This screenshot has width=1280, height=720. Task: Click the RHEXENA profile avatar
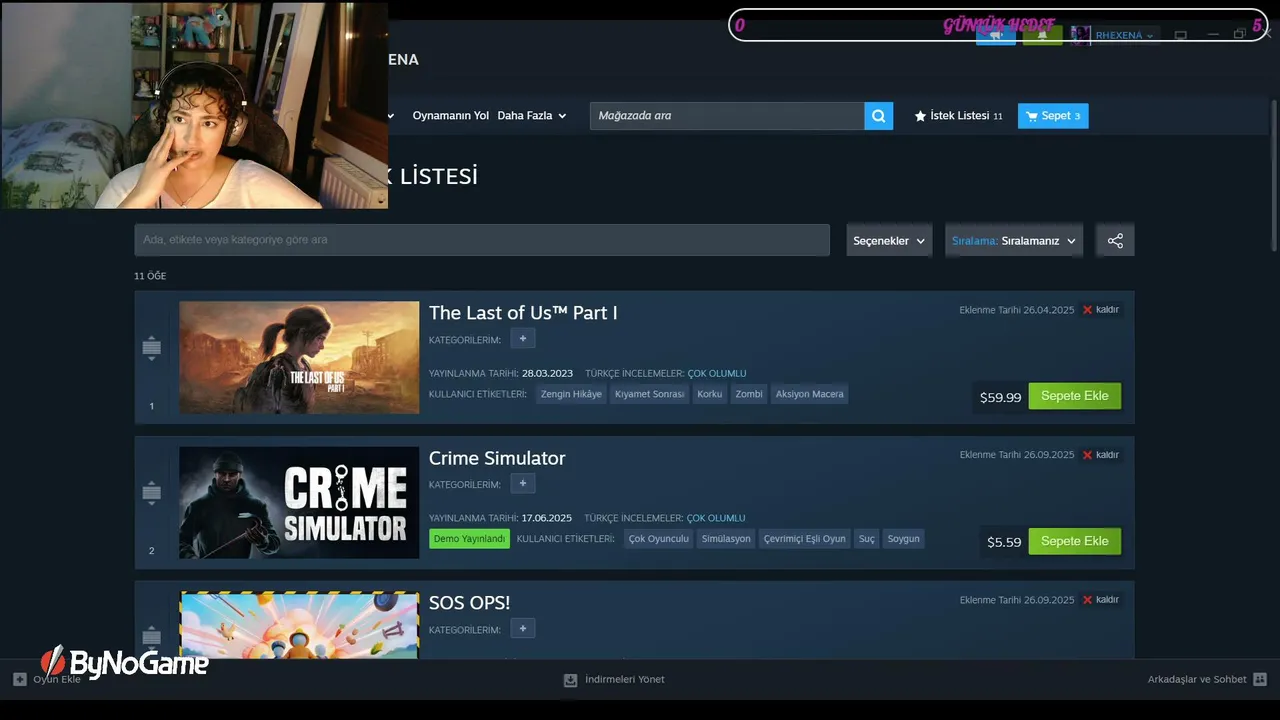point(1080,36)
